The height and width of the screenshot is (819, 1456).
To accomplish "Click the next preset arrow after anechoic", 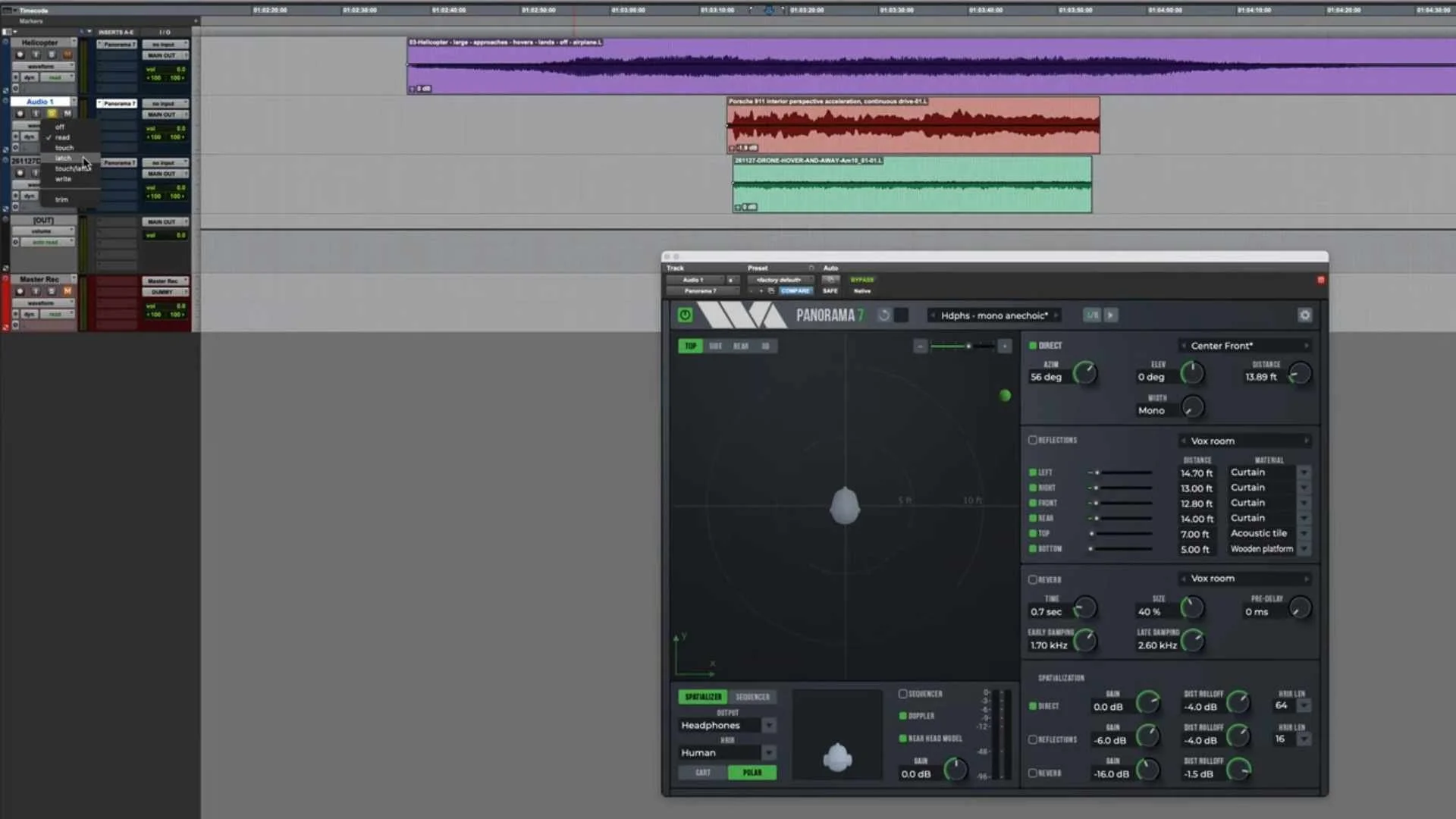I will point(1056,315).
